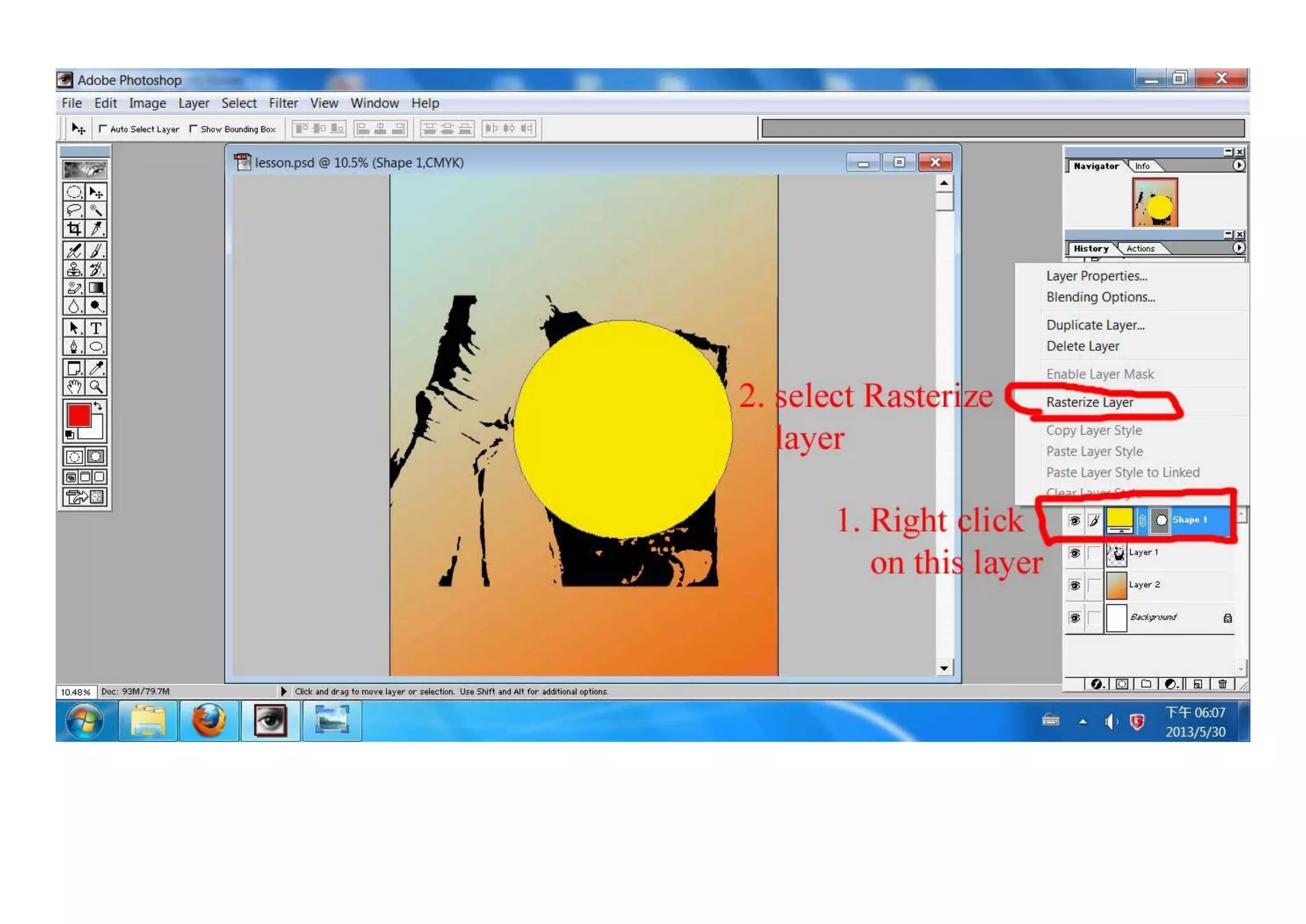Select the Ellipse shape tool

tap(96, 346)
